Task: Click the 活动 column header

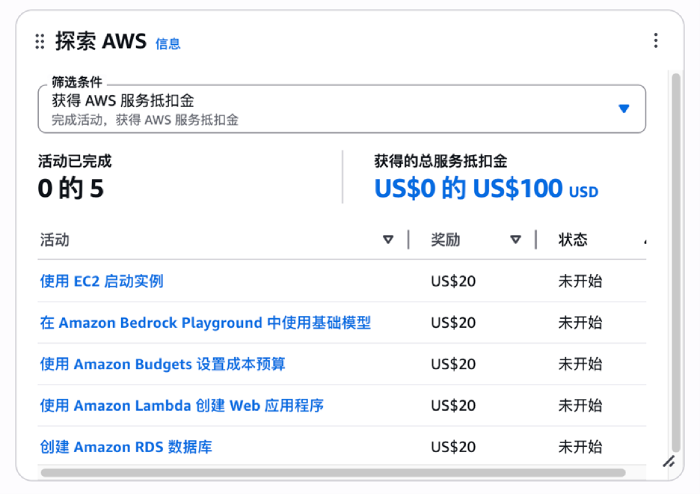Action: [x=55, y=240]
